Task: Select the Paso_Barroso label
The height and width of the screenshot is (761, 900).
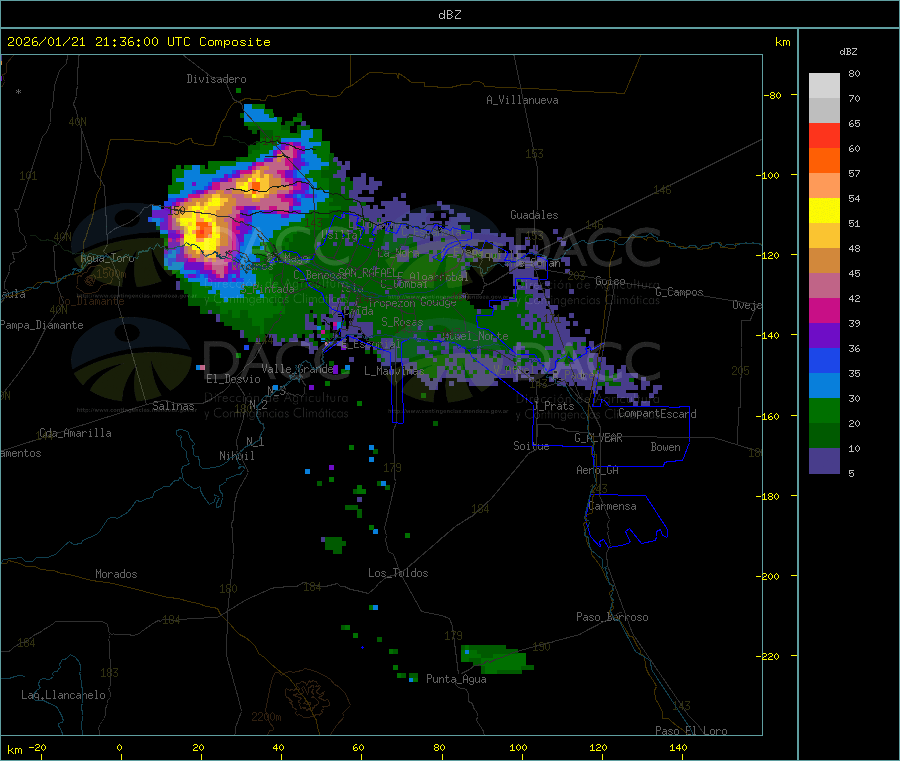Action: tap(612, 617)
